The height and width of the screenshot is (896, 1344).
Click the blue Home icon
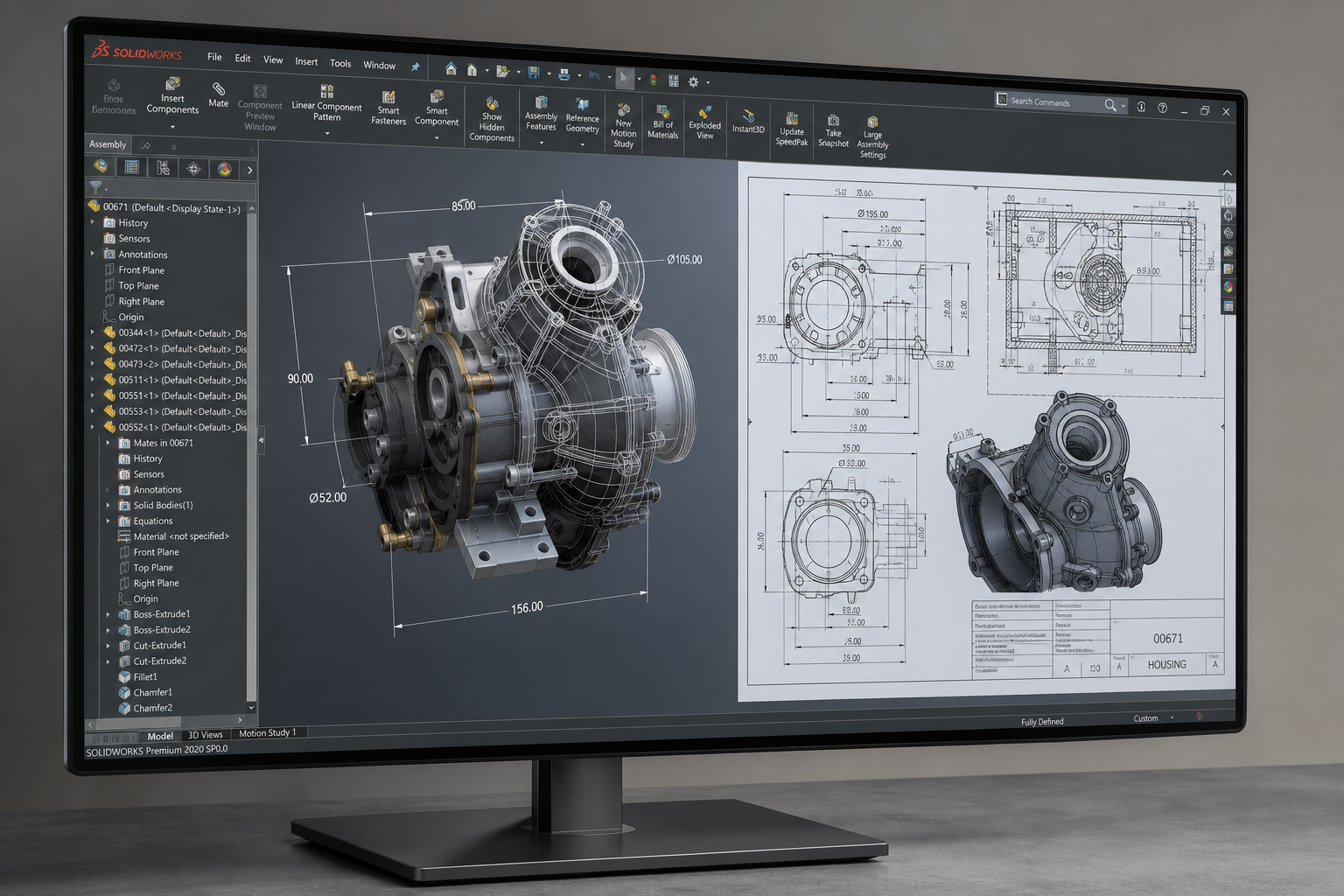tap(451, 69)
